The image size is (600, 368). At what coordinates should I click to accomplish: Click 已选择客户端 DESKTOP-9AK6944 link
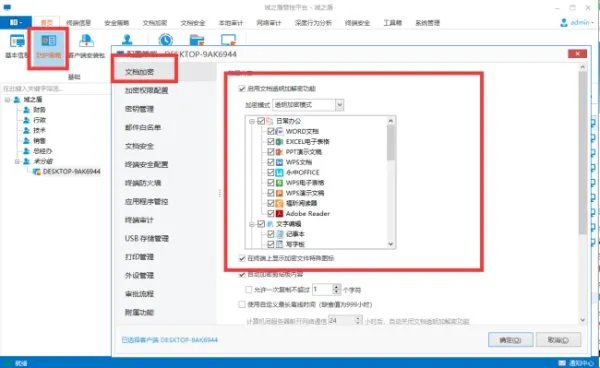click(170, 340)
